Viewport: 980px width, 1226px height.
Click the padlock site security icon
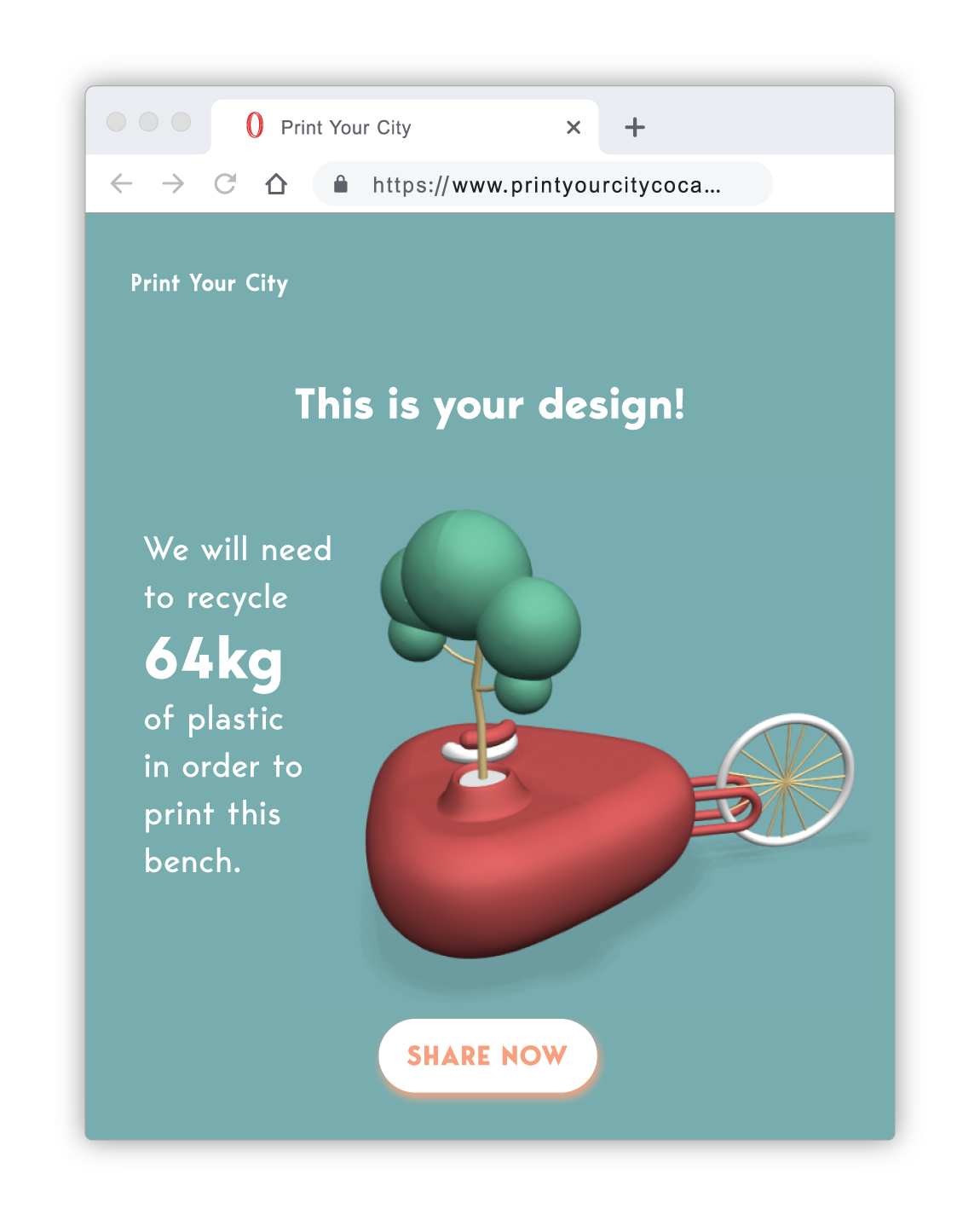[341, 183]
